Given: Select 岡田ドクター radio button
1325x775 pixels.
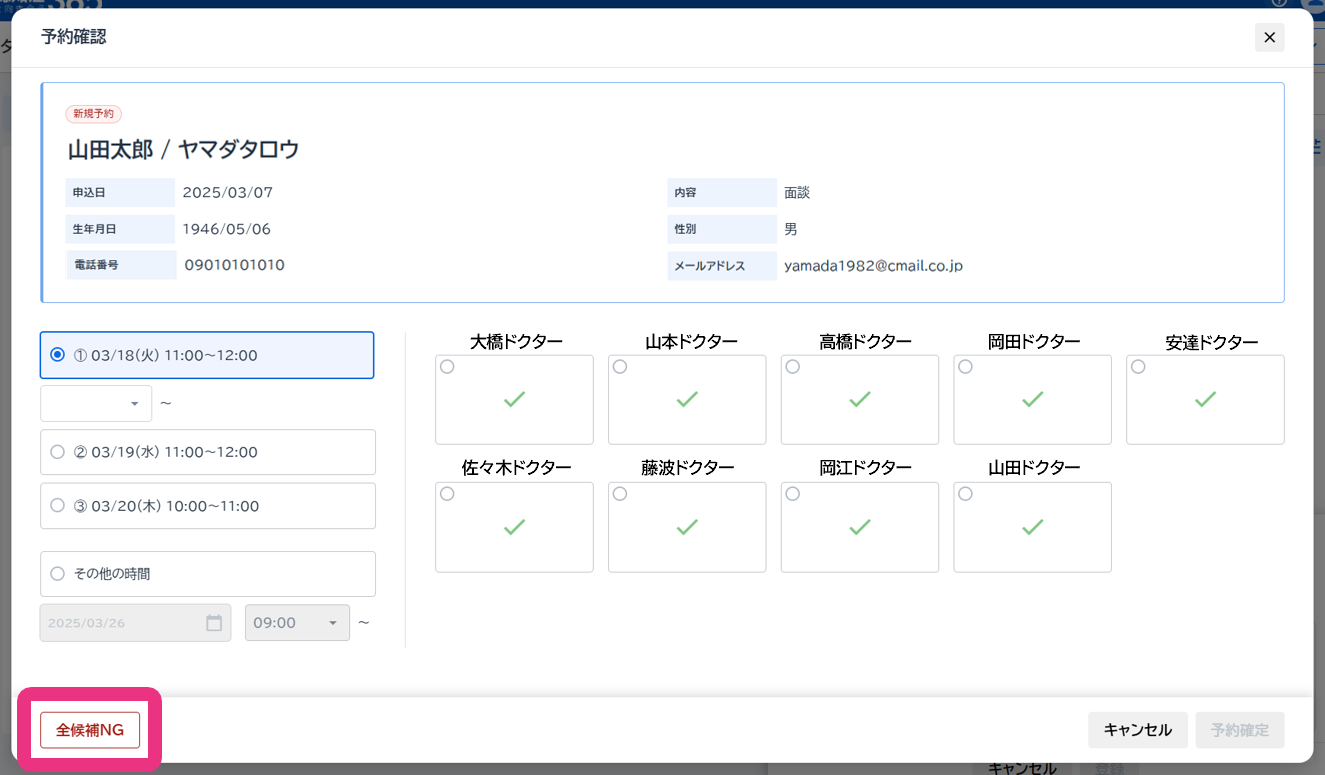Looking at the screenshot, I should [966, 367].
